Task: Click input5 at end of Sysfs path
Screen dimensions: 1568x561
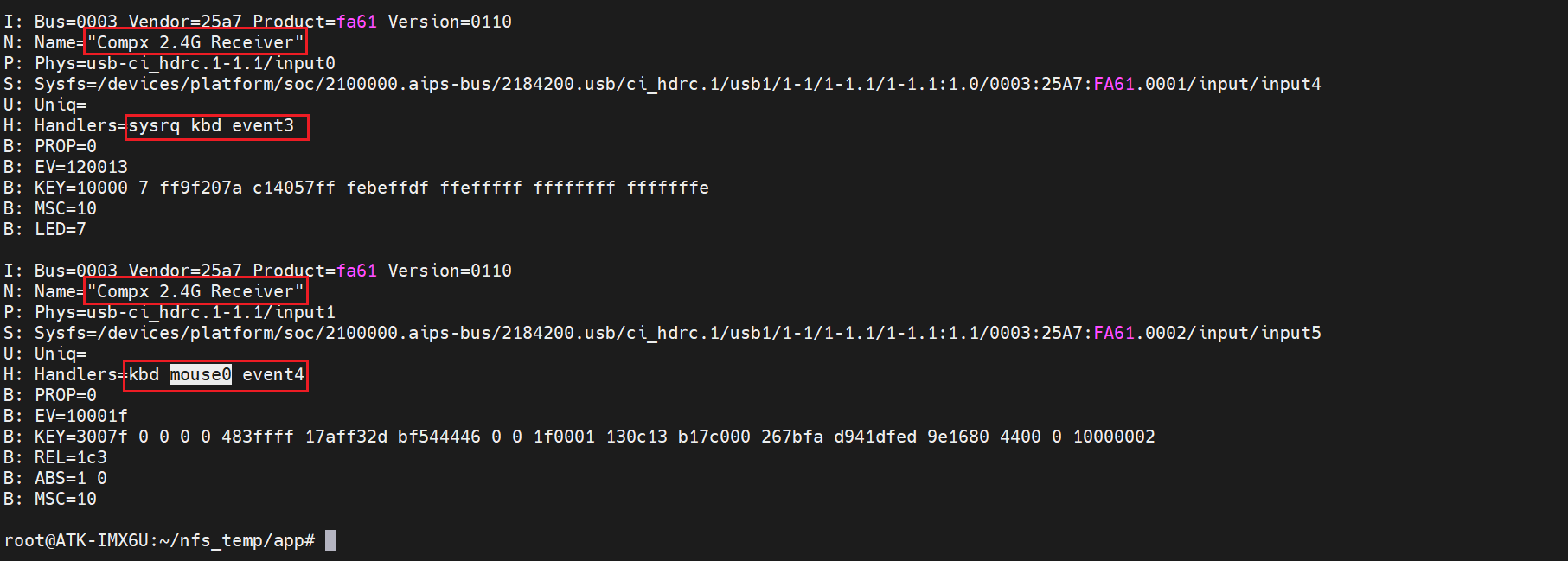Action: click(1290, 333)
